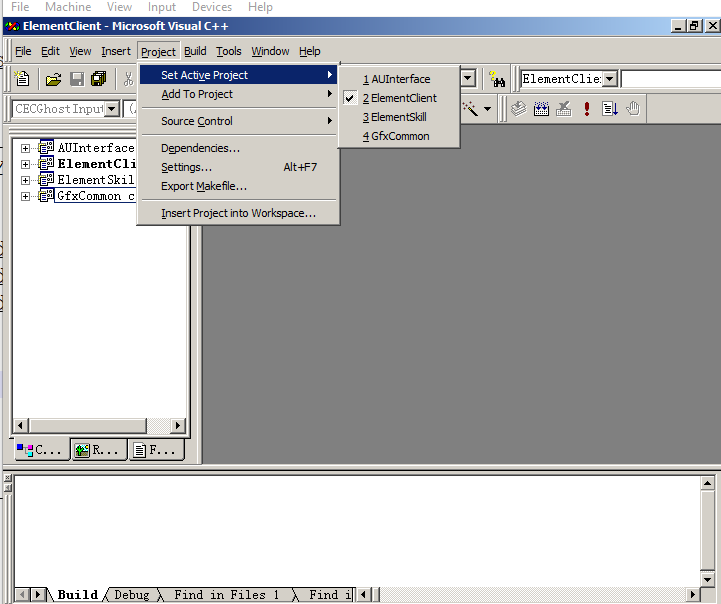Click the Save All toolbar icon
Viewport: 721px width, 604px height.
pyautogui.click(x=98, y=79)
